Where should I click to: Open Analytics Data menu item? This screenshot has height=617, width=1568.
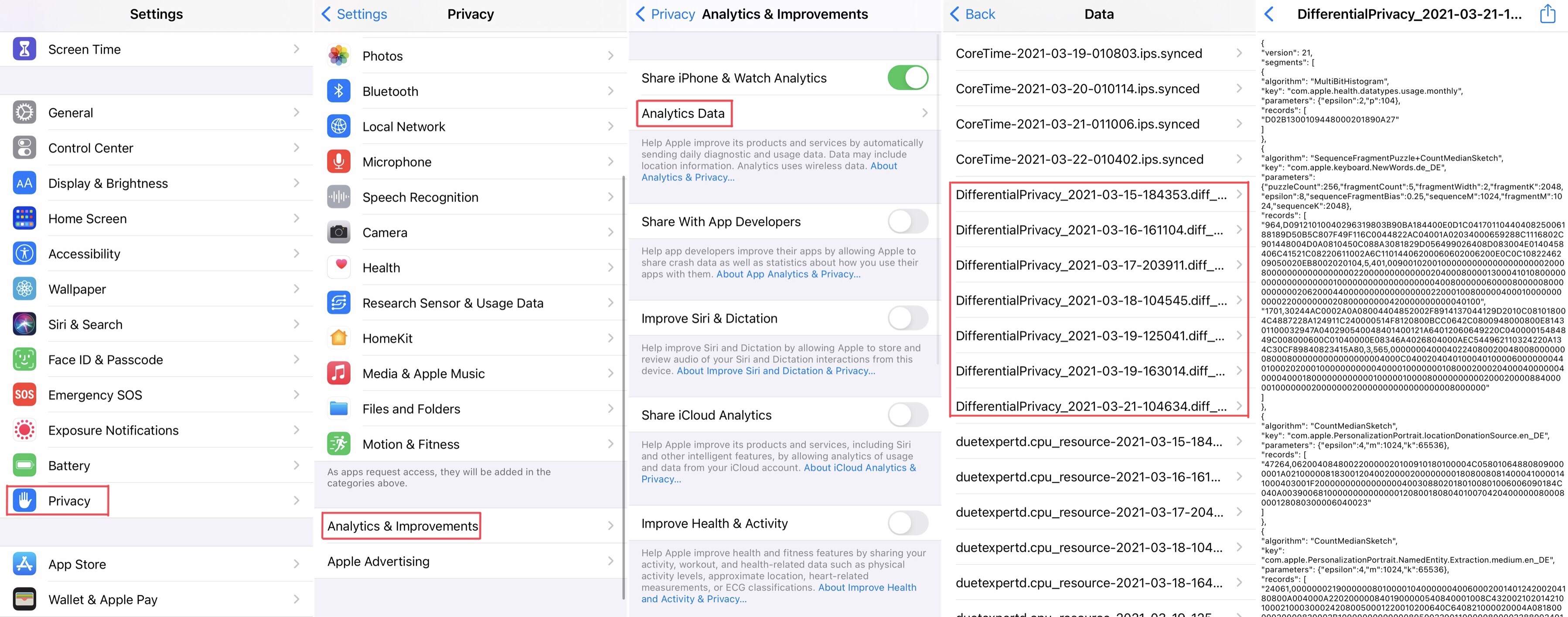click(784, 113)
